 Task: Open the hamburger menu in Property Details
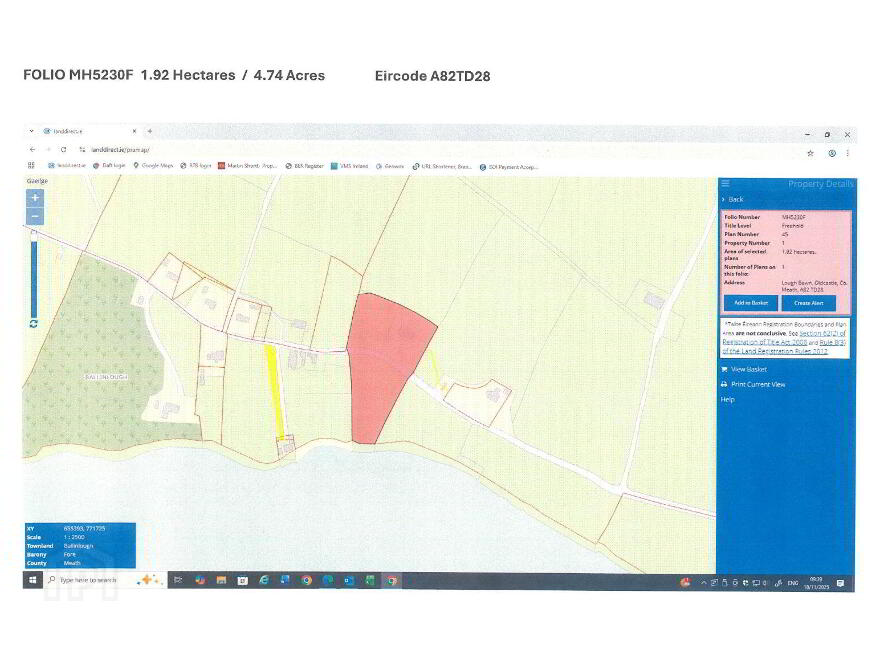coord(725,184)
